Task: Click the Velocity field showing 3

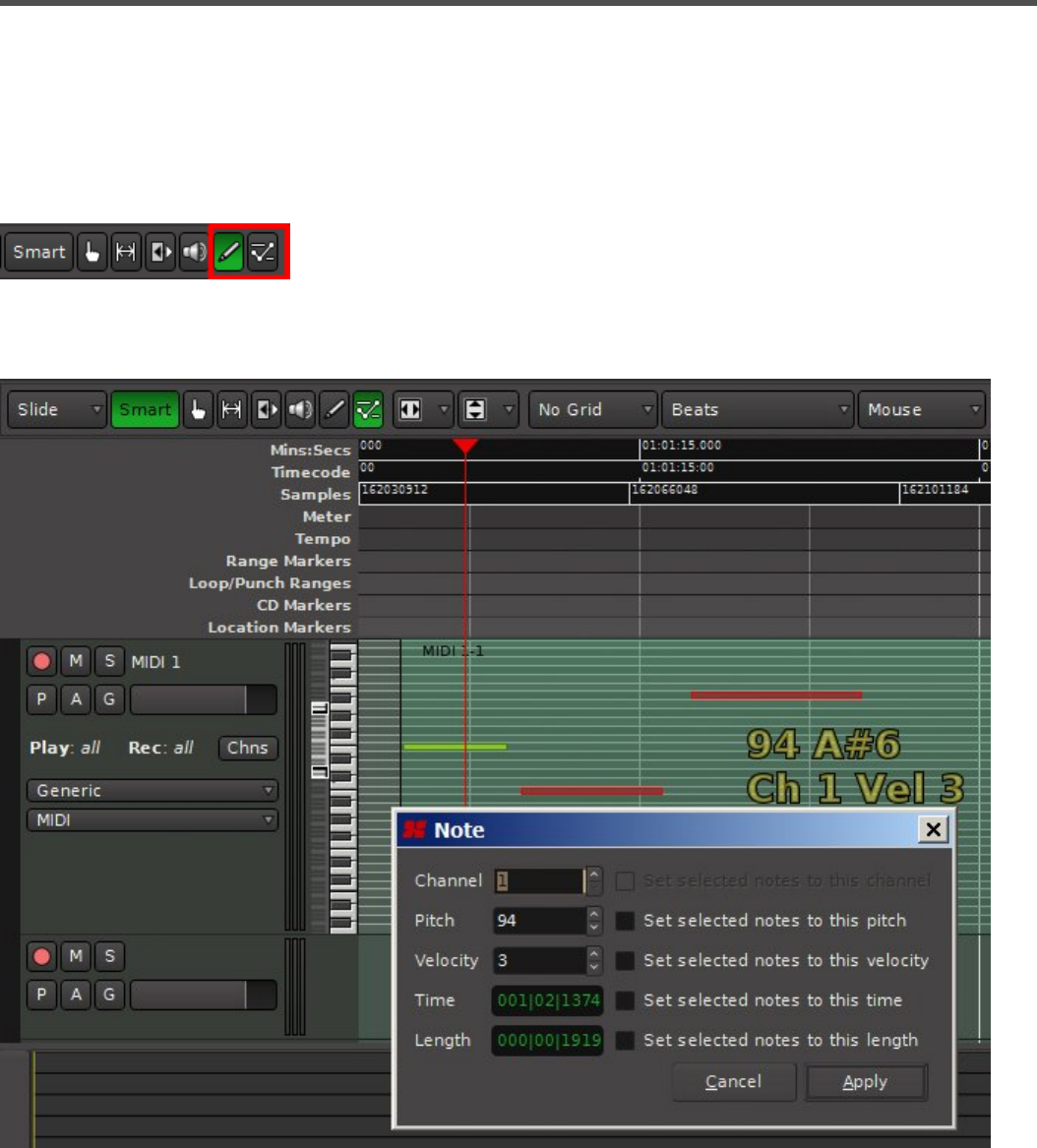Action: pos(540,960)
